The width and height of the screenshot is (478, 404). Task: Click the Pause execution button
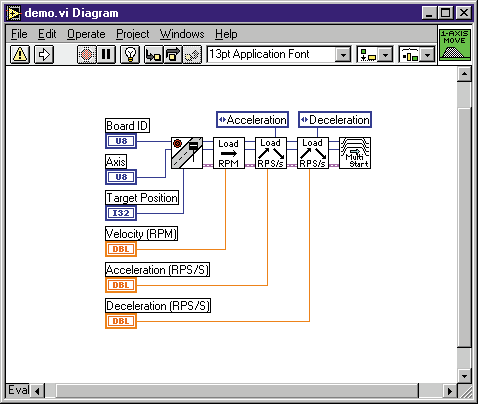pos(106,54)
